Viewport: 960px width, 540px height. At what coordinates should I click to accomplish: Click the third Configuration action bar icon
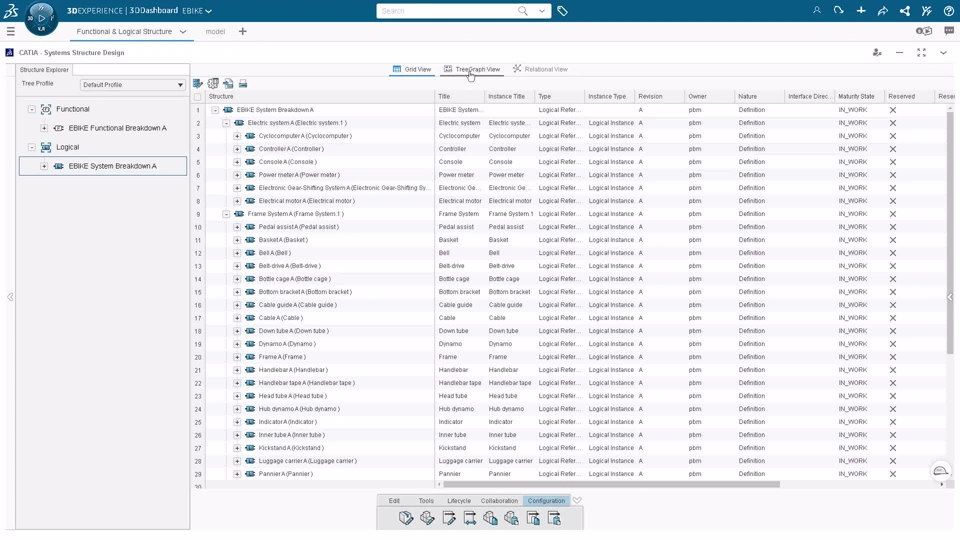point(449,519)
